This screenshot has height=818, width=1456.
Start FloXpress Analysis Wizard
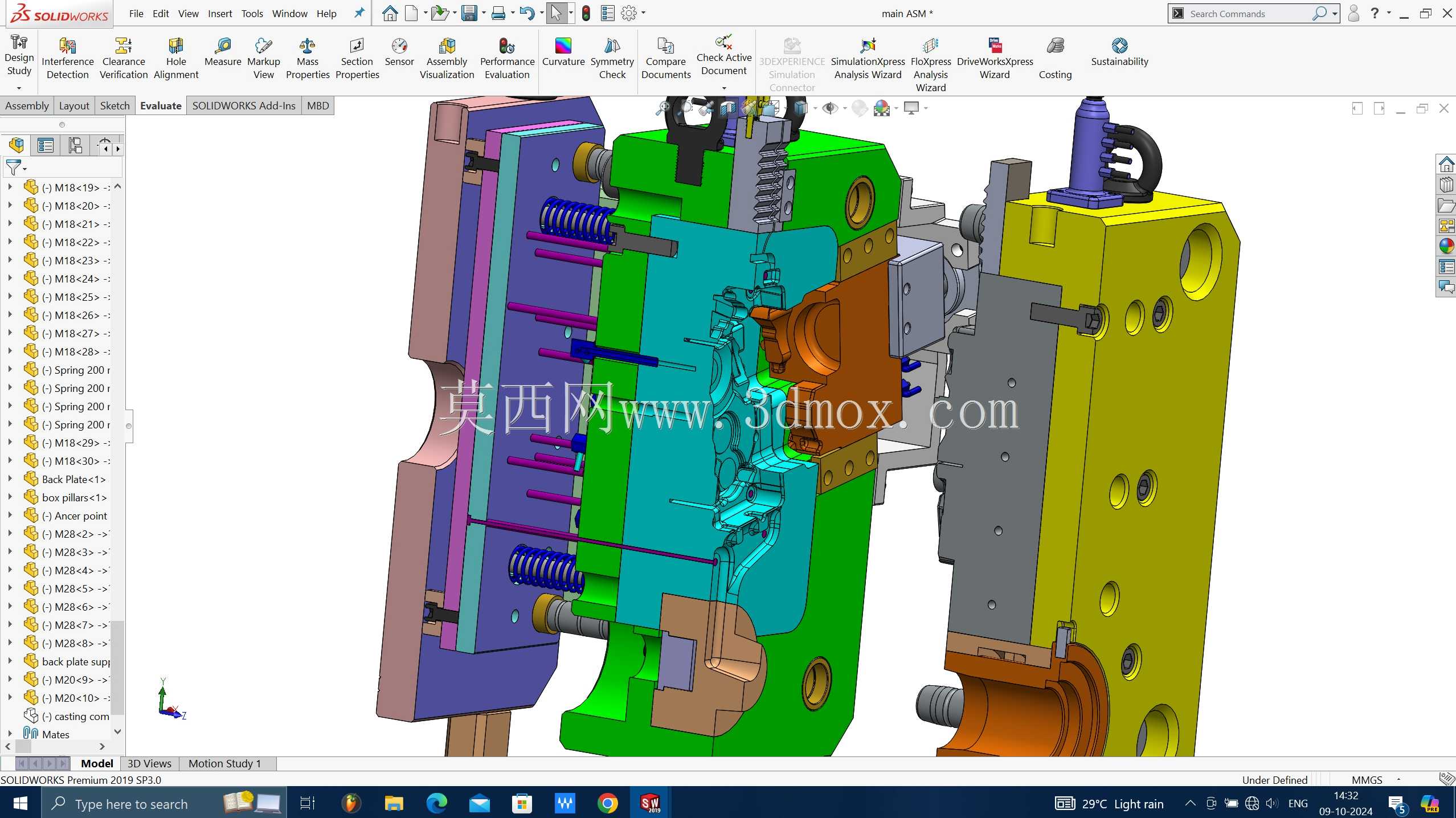click(931, 65)
